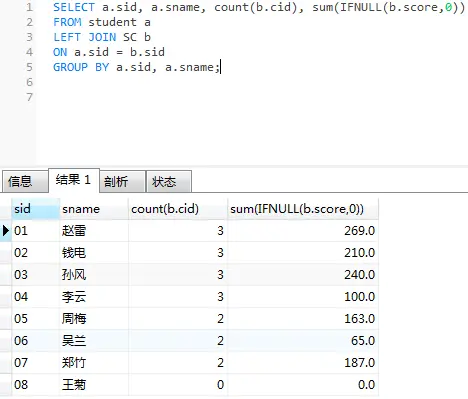Click the score sum 210.0

pyautogui.click(x=303, y=253)
